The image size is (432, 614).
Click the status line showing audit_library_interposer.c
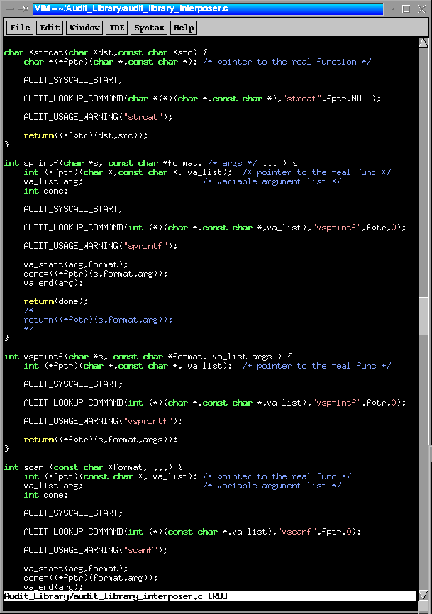click(x=210, y=596)
